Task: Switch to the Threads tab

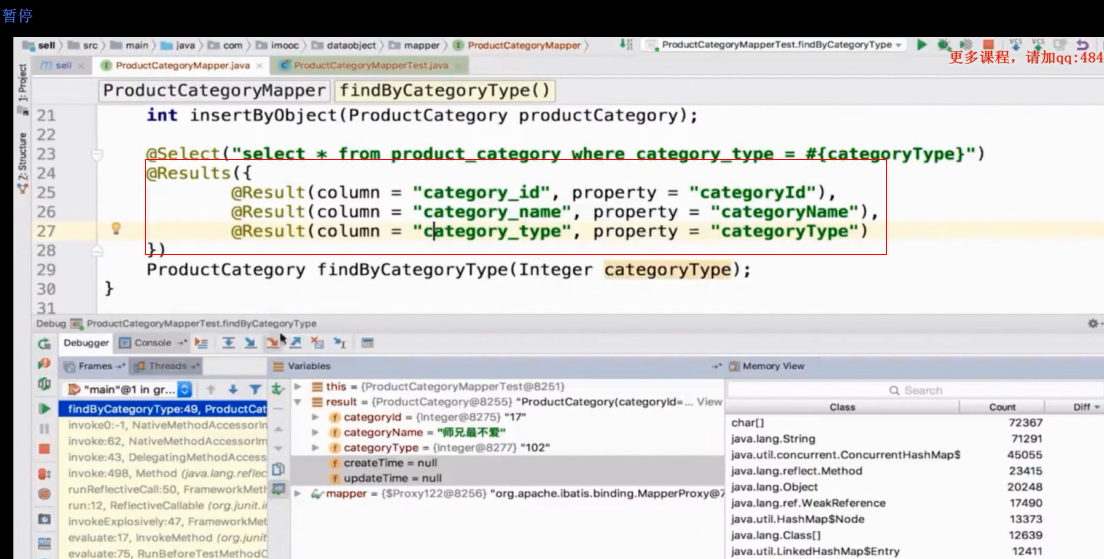Action: [166, 366]
